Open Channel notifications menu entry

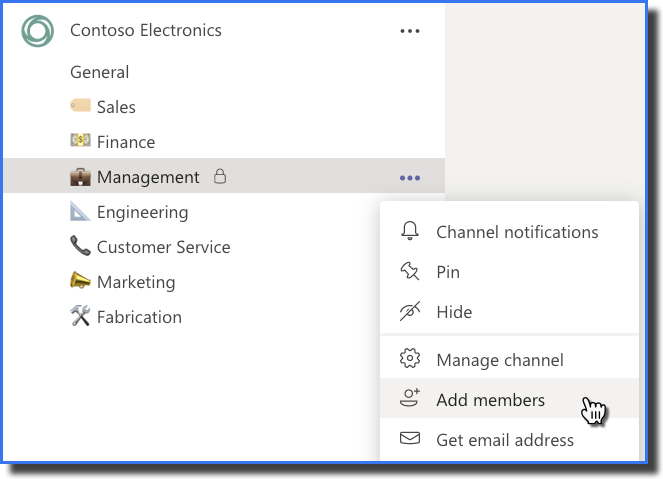509,232
